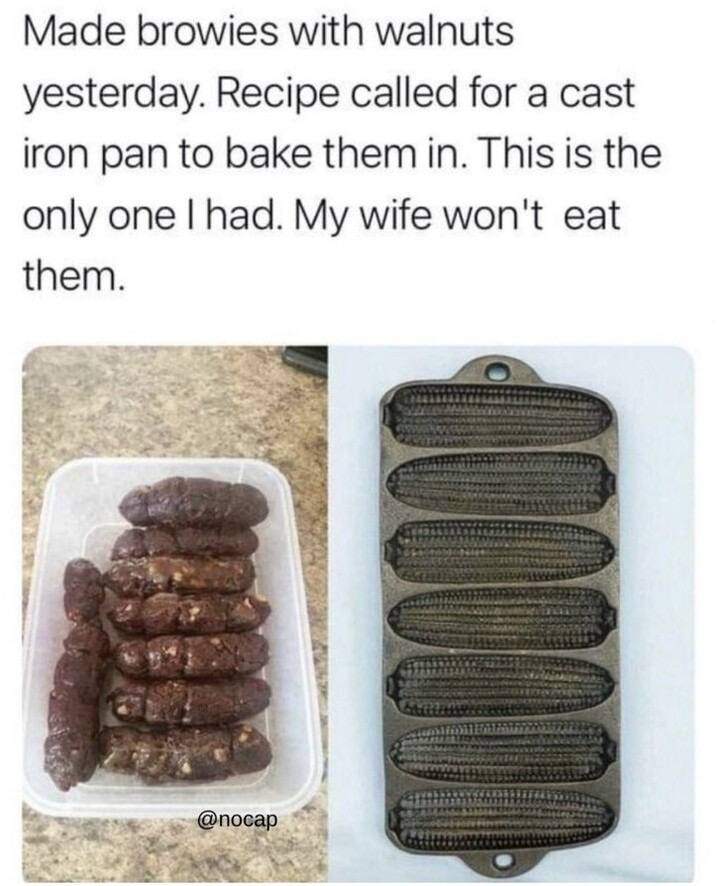Open the right photo of cast iron pan
This screenshot has width=722, height=886.
[511, 614]
